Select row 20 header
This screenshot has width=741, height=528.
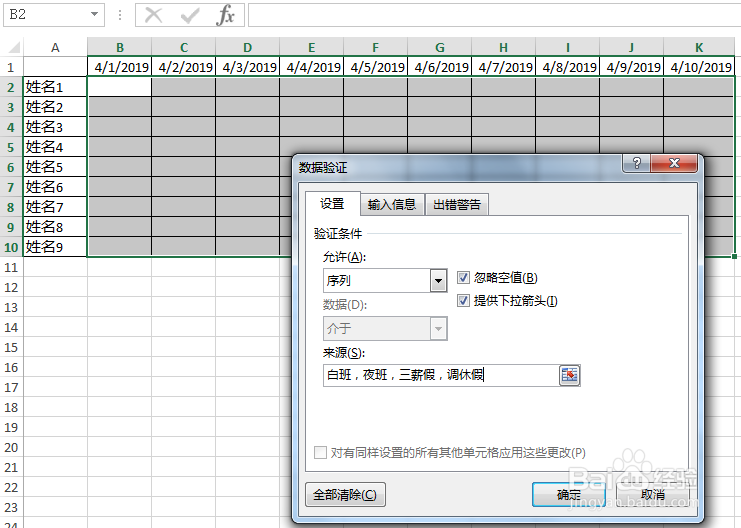click(11, 447)
